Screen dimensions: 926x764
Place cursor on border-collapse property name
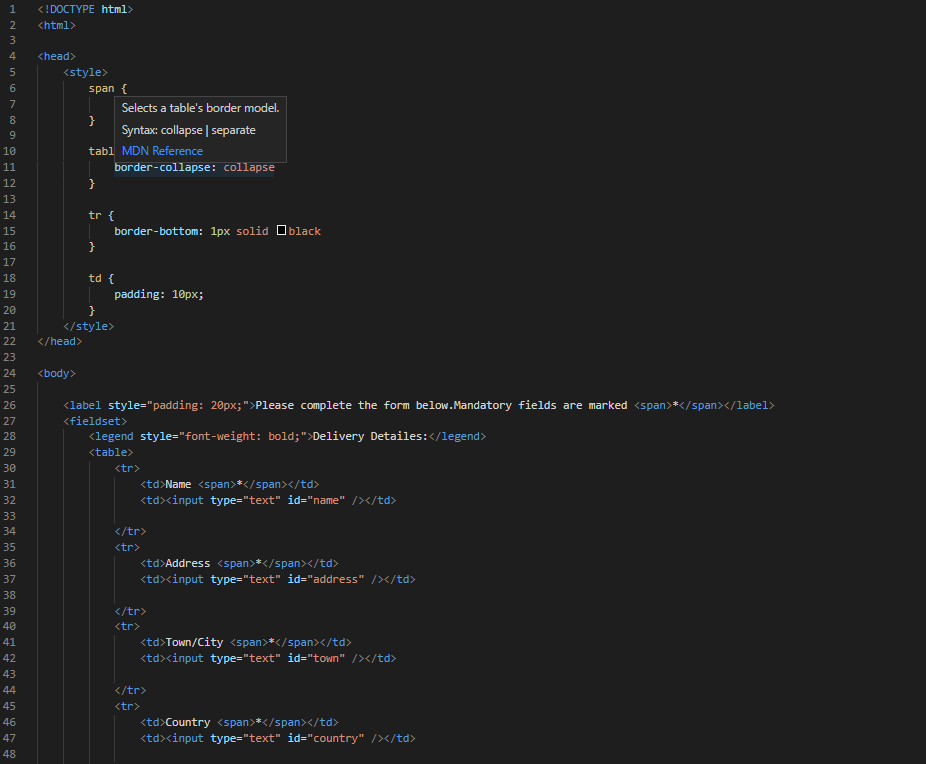[x=164, y=167]
